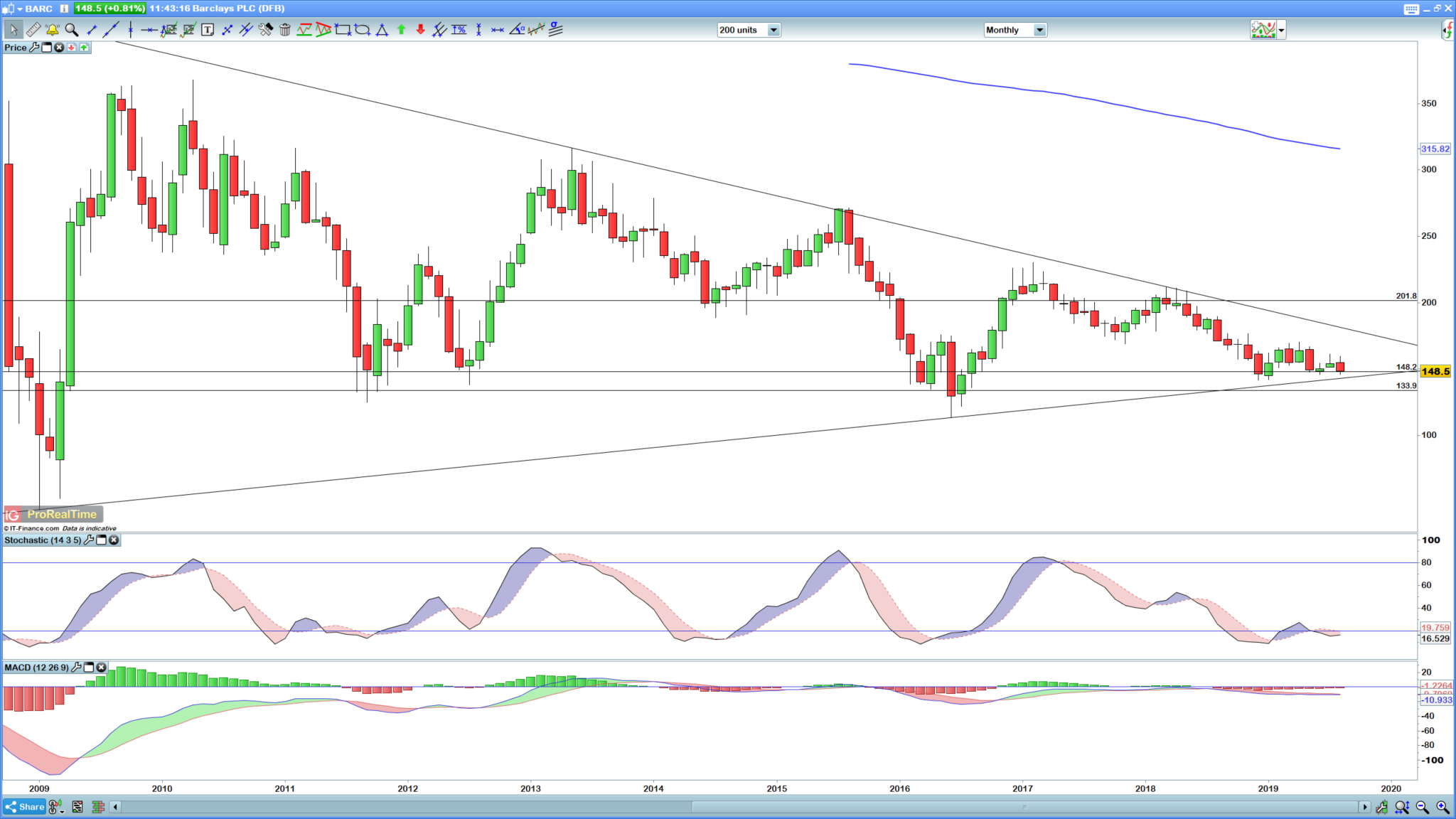This screenshot has width=1456, height=819.
Task: Choose the triangle drawing tool
Action: click(x=382, y=30)
